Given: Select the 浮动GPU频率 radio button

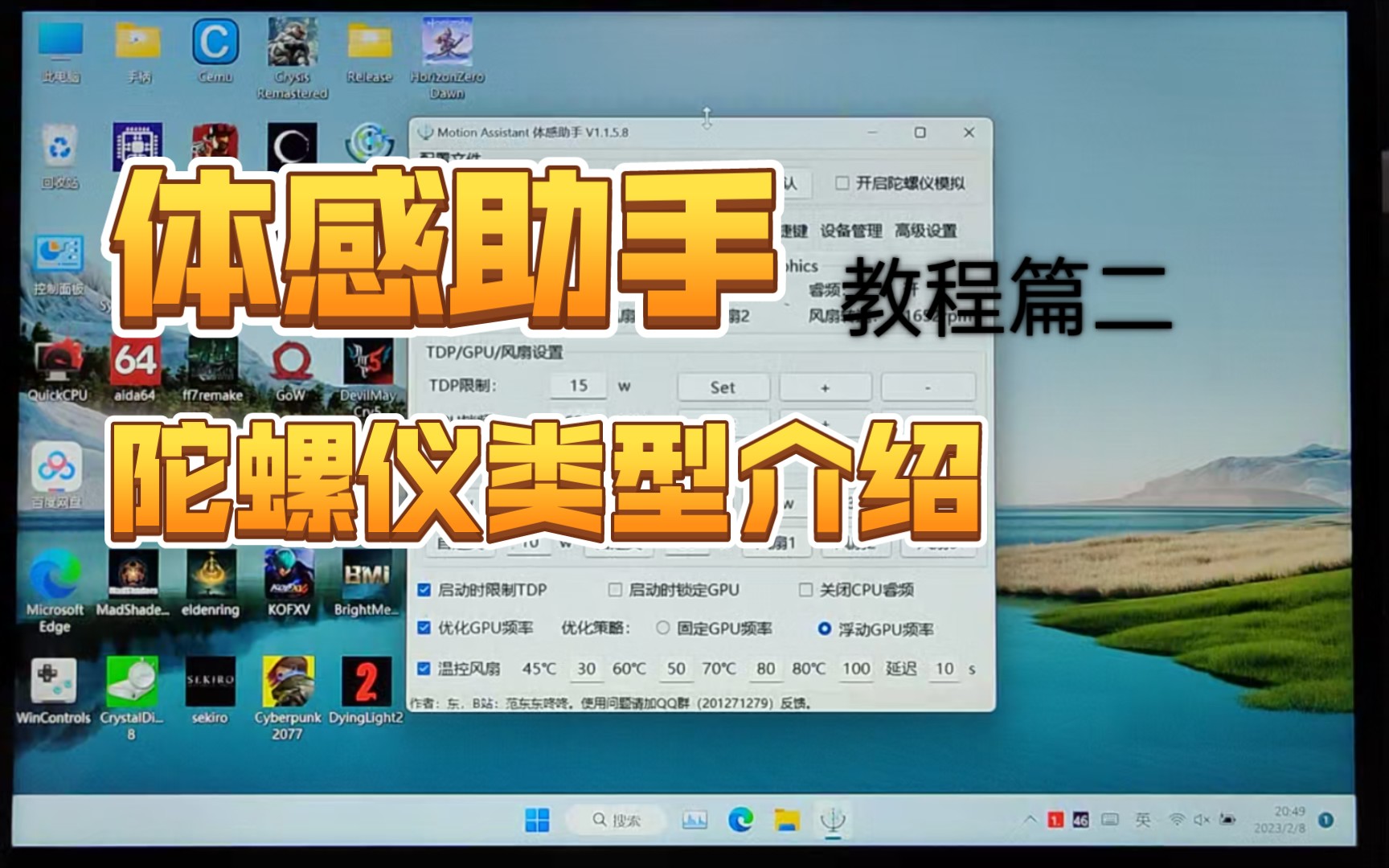Looking at the screenshot, I should tap(824, 628).
